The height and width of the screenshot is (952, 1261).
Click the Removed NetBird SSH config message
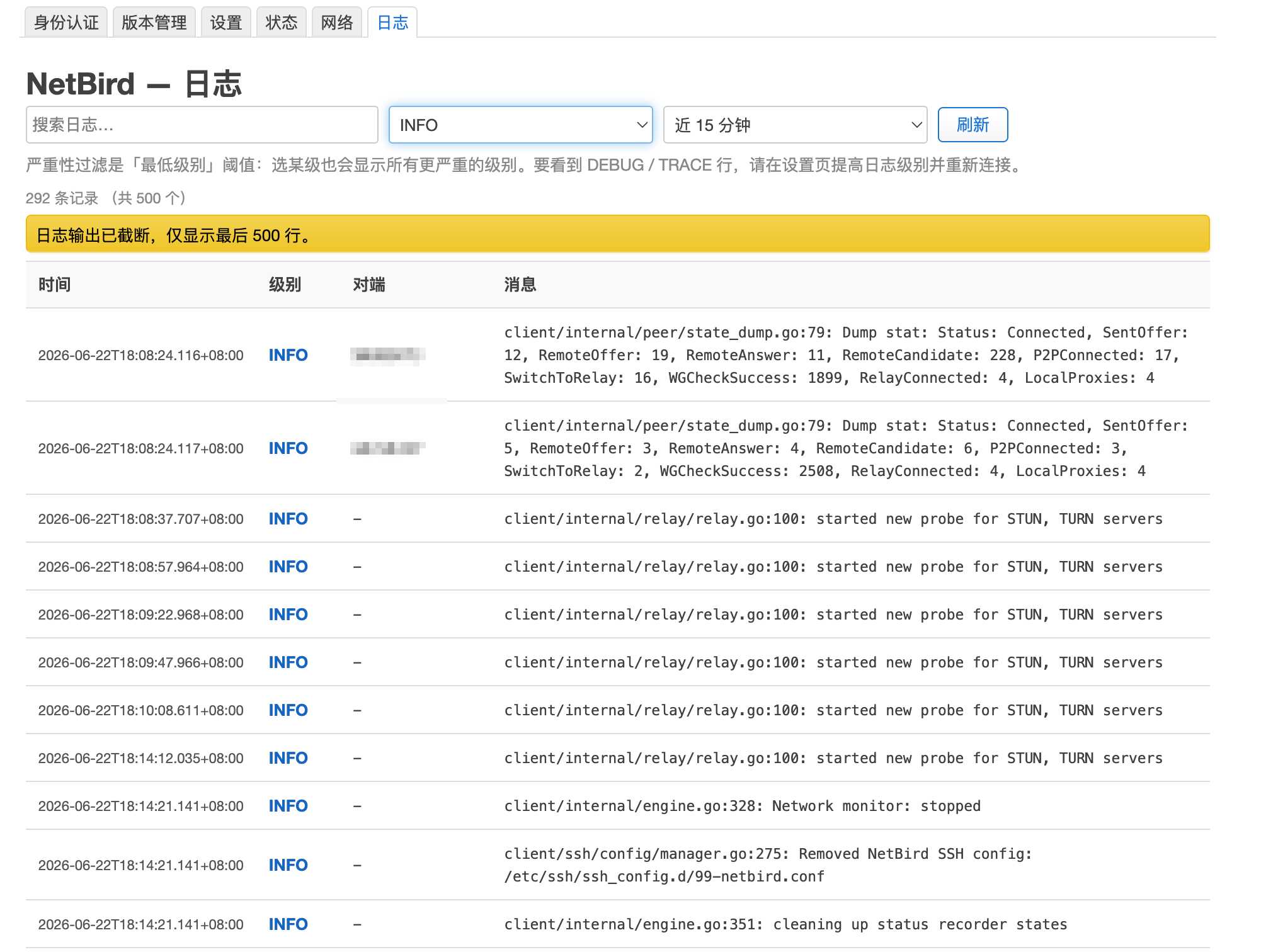768,865
